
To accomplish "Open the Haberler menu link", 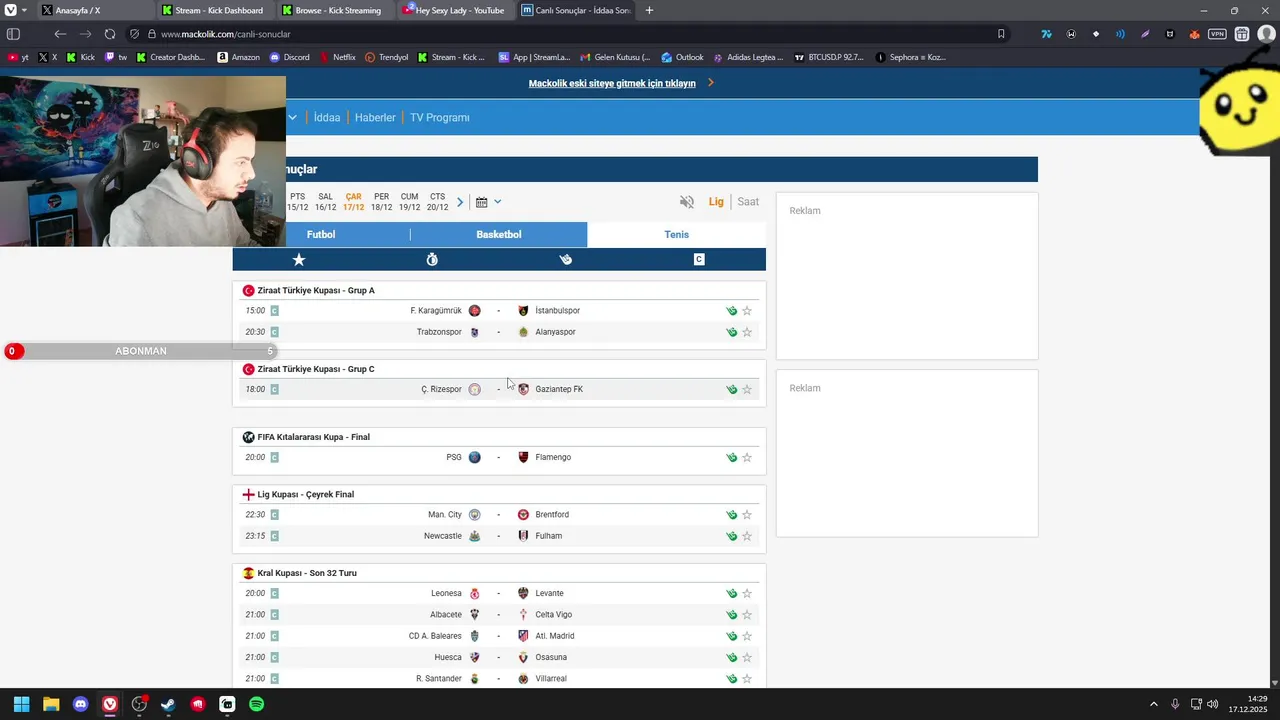I will tap(375, 118).
